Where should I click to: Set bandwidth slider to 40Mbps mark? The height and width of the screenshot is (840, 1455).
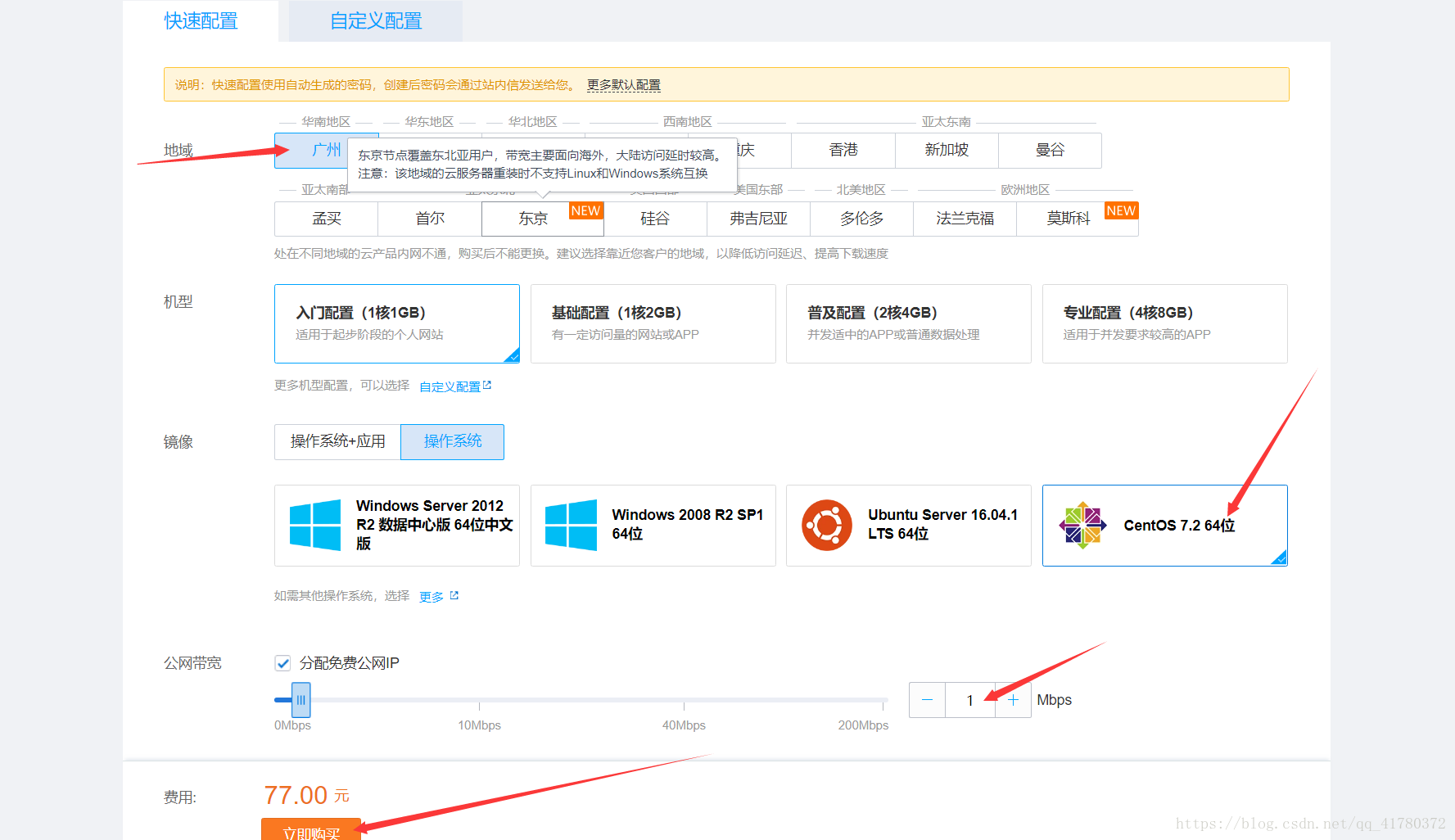tap(684, 701)
